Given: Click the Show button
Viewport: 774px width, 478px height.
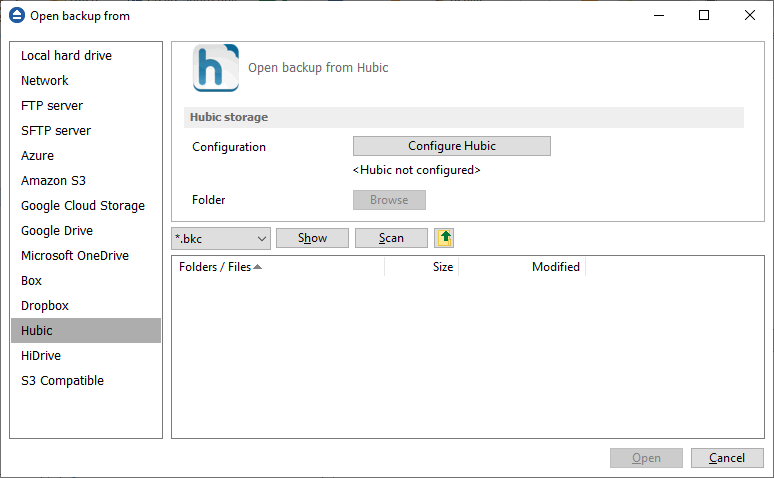Looking at the screenshot, I should pyautogui.click(x=312, y=238).
